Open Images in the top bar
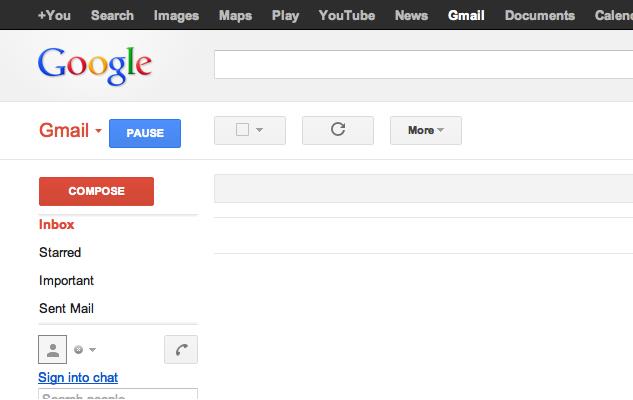This screenshot has width=633, height=400. 176,15
